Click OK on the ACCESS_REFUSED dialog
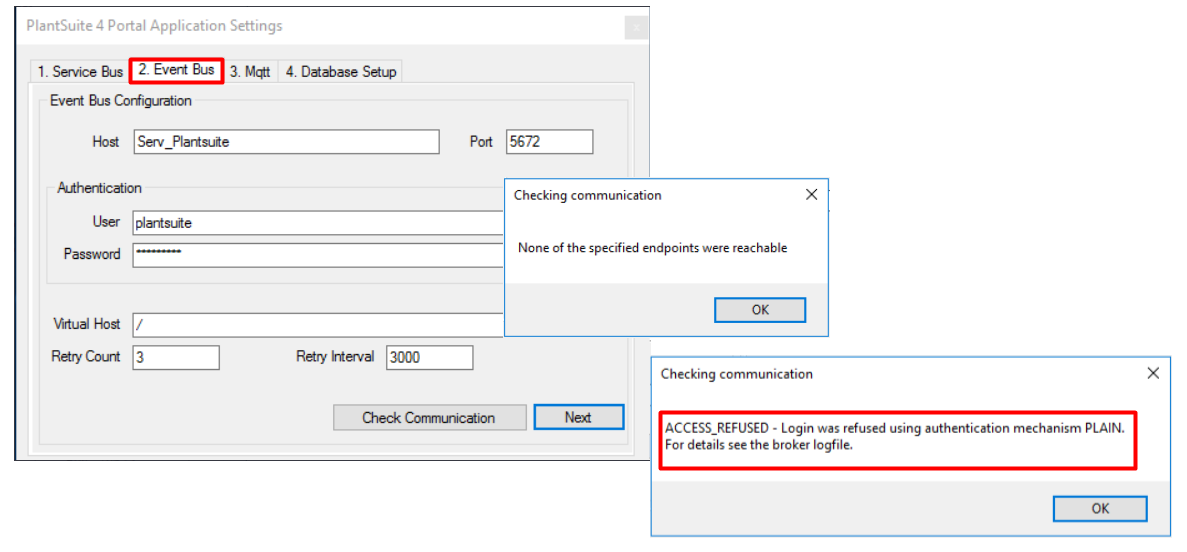 coord(1100,509)
